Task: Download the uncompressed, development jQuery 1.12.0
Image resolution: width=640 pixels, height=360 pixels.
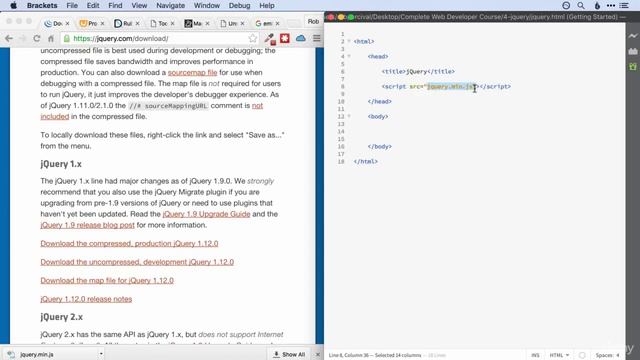Action: click(x=137, y=262)
